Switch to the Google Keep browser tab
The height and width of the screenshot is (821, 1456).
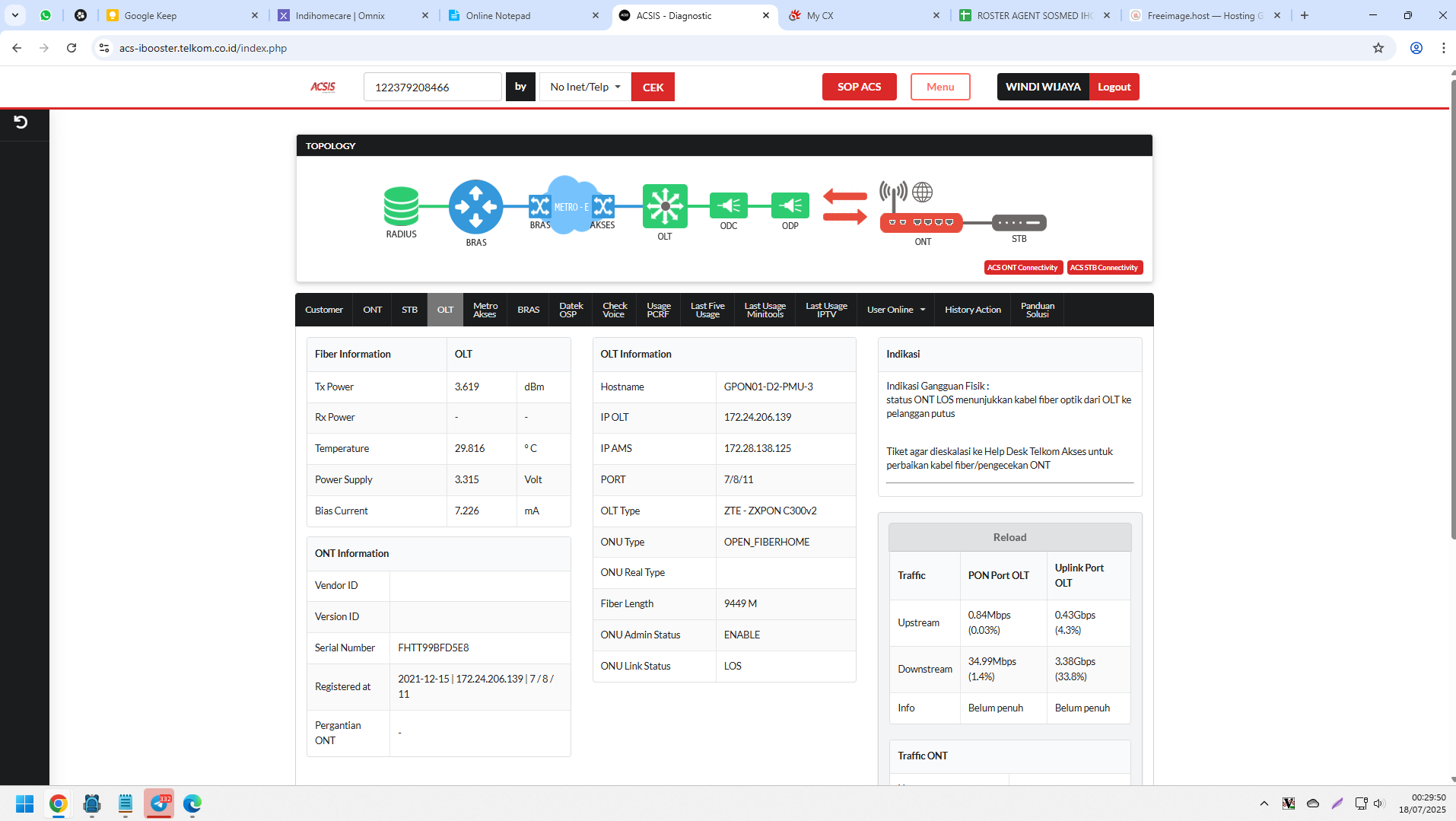(x=183, y=15)
